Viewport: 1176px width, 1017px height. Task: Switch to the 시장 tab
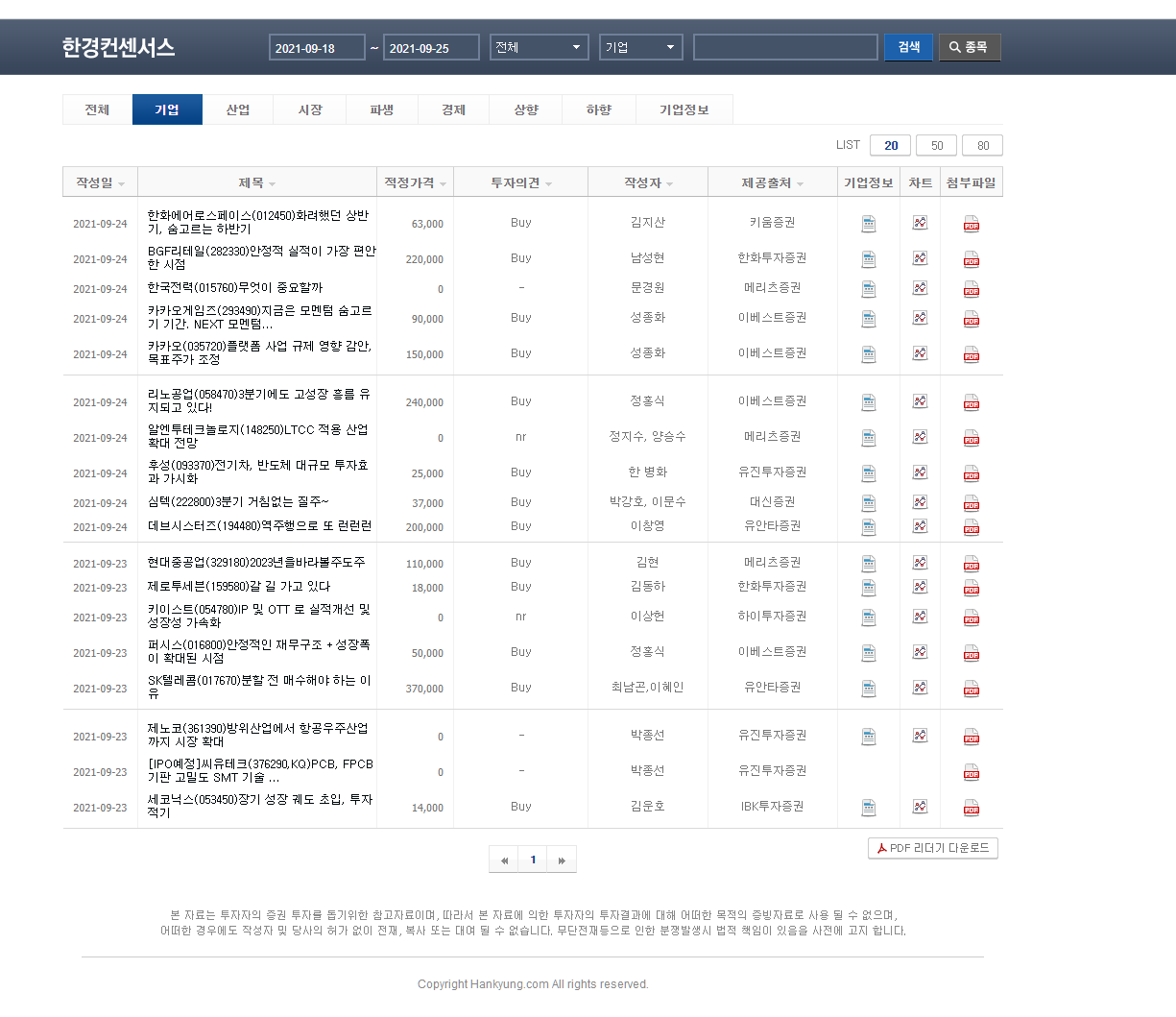pyautogui.click(x=310, y=109)
